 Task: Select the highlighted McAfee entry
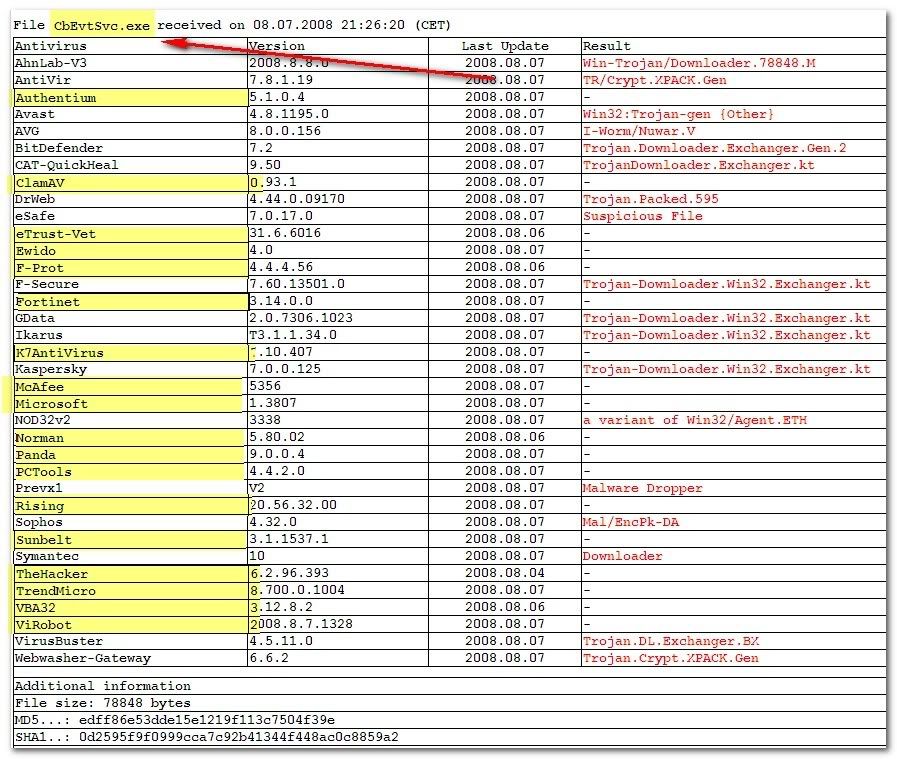pos(40,387)
